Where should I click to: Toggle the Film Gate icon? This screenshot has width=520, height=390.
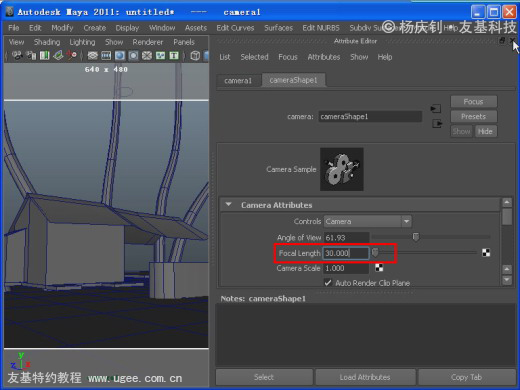coord(106,56)
